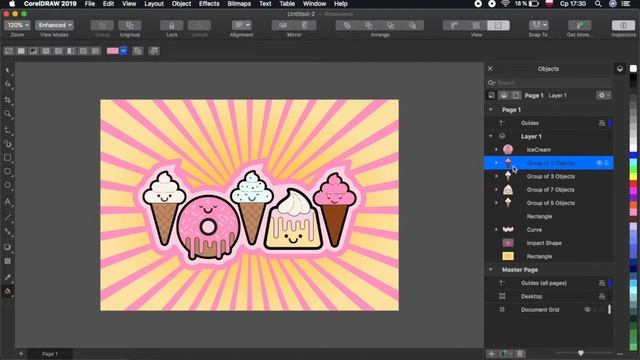The width and height of the screenshot is (640, 360).
Task: Delete selected object with trash icon
Action: (520, 353)
